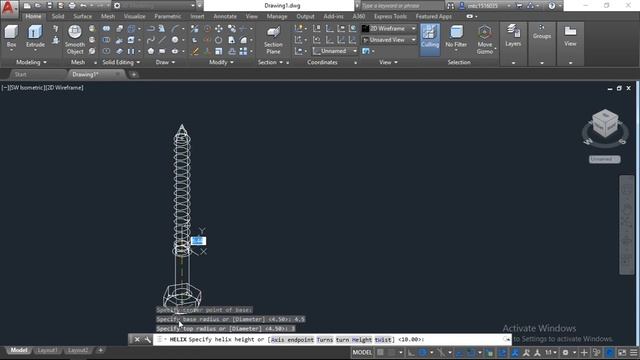The width and height of the screenshot is (640, 360).
Task: Click the Smooth Object mesh tool
Action: click(75, 40)
